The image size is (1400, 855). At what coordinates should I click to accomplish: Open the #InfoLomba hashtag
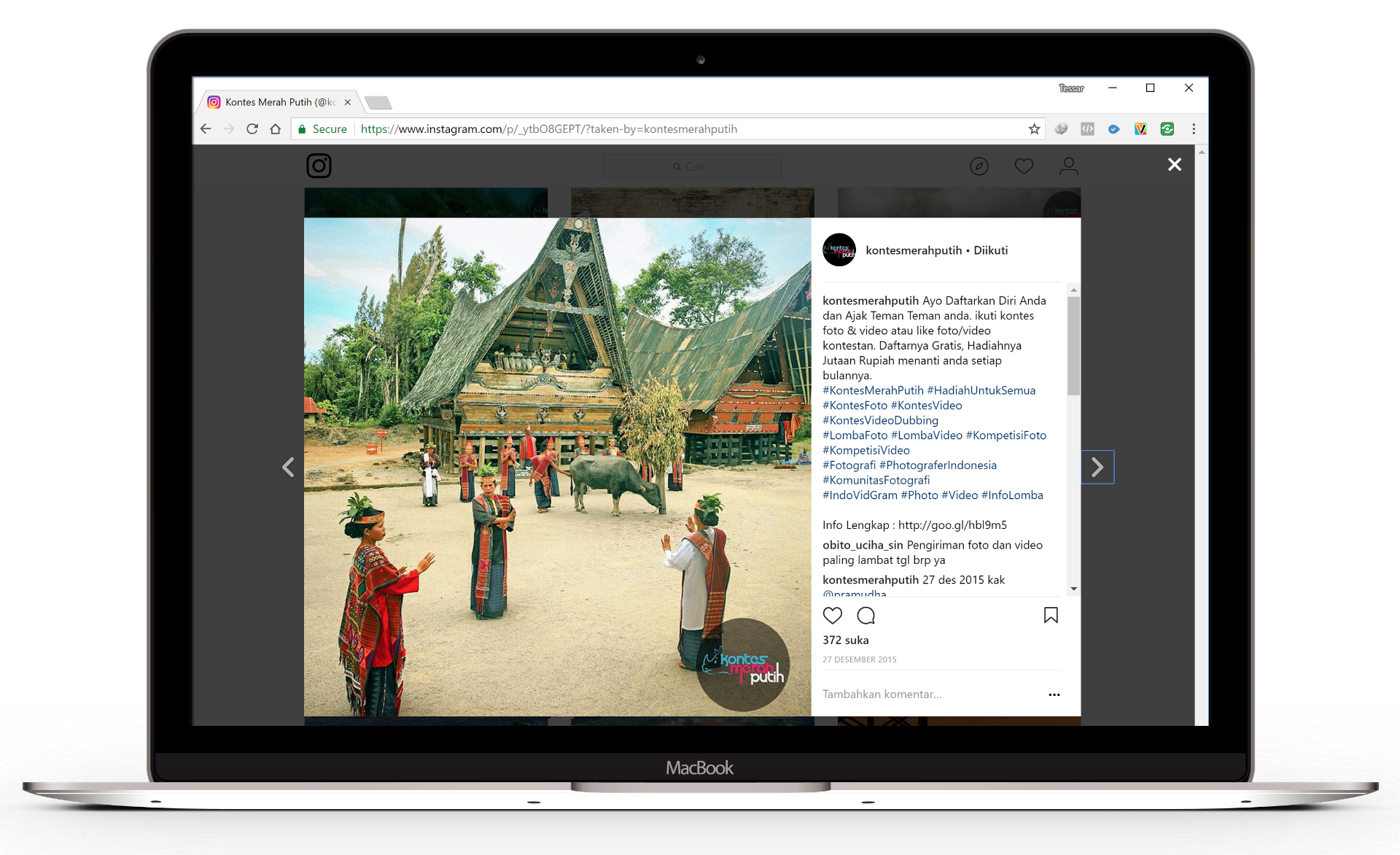(x=1012, y=495)
